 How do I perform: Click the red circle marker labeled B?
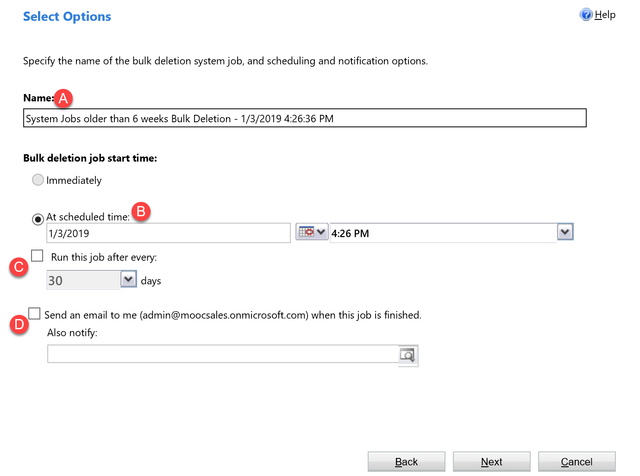coord(142,212)
